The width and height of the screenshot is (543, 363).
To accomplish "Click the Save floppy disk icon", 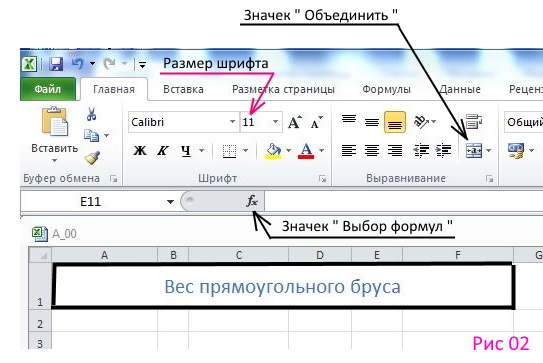I will click(x=56, y=64).
